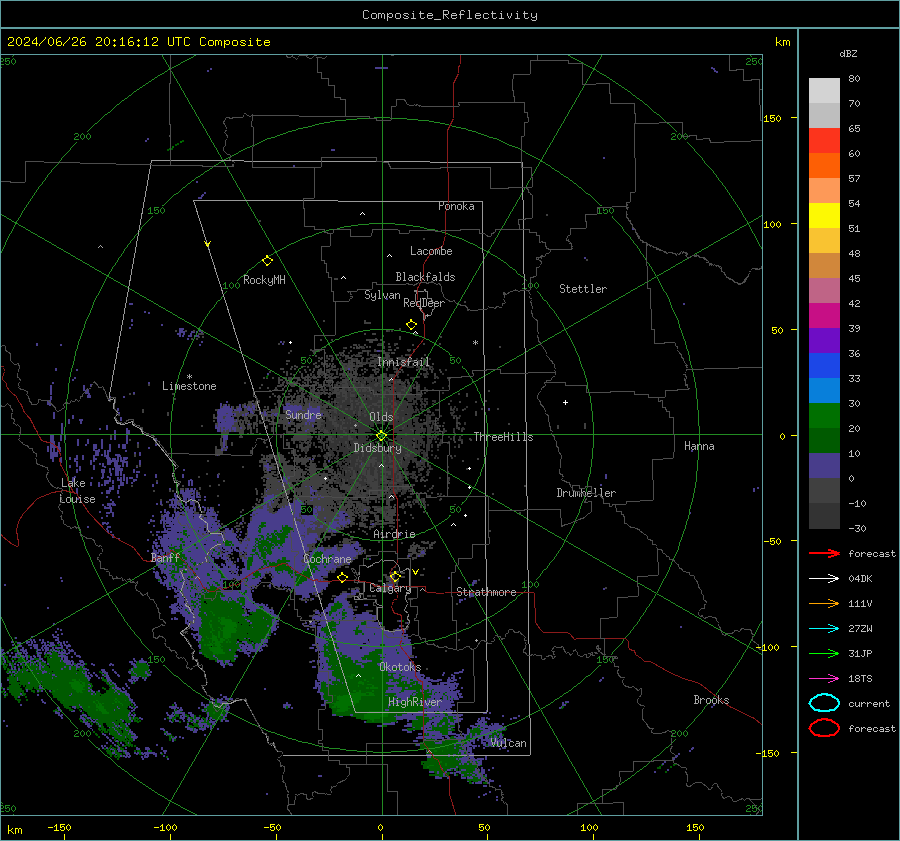The width and height of the screenshot is (900, 841).
Task: Click the red forecast arrow legend icon
Action: point(824,553)
